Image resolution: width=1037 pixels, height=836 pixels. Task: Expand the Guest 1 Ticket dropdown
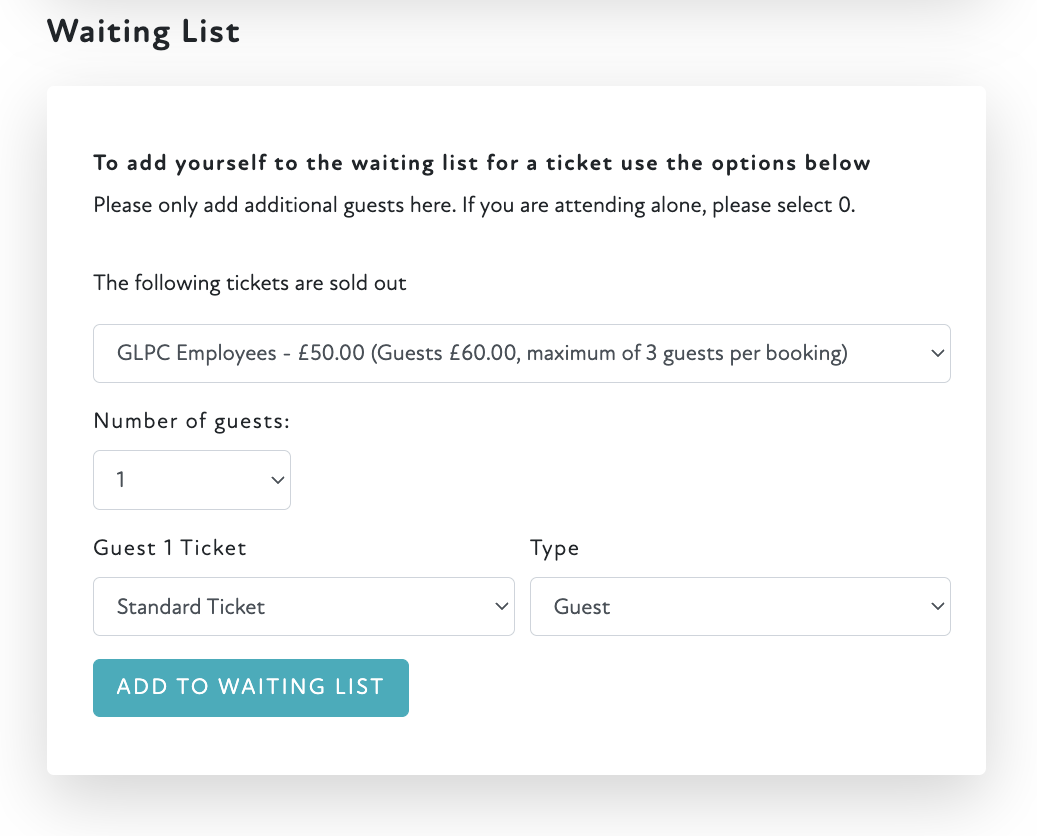[x=303, y=606]
